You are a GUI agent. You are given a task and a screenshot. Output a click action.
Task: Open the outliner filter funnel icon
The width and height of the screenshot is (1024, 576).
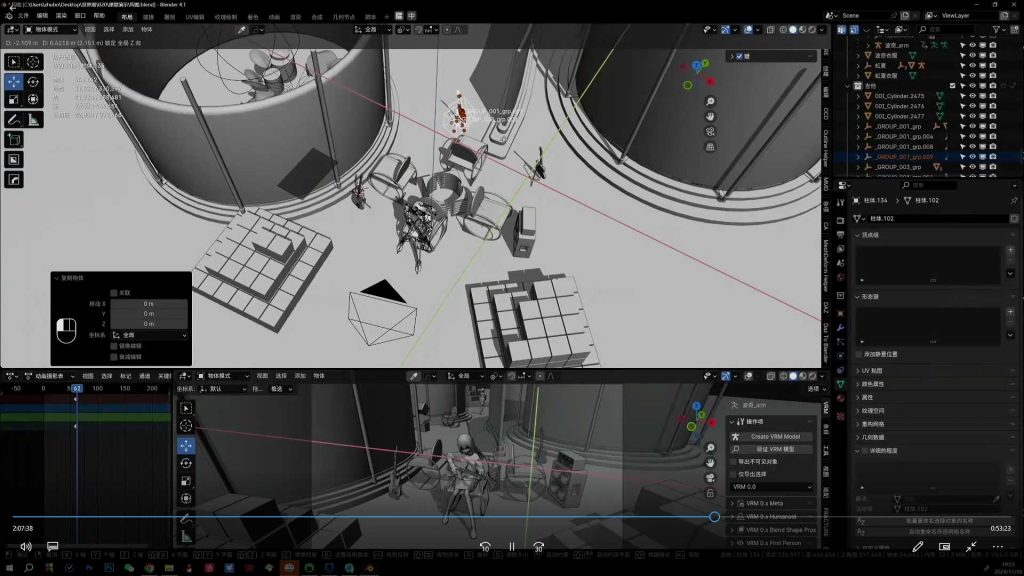997,28
